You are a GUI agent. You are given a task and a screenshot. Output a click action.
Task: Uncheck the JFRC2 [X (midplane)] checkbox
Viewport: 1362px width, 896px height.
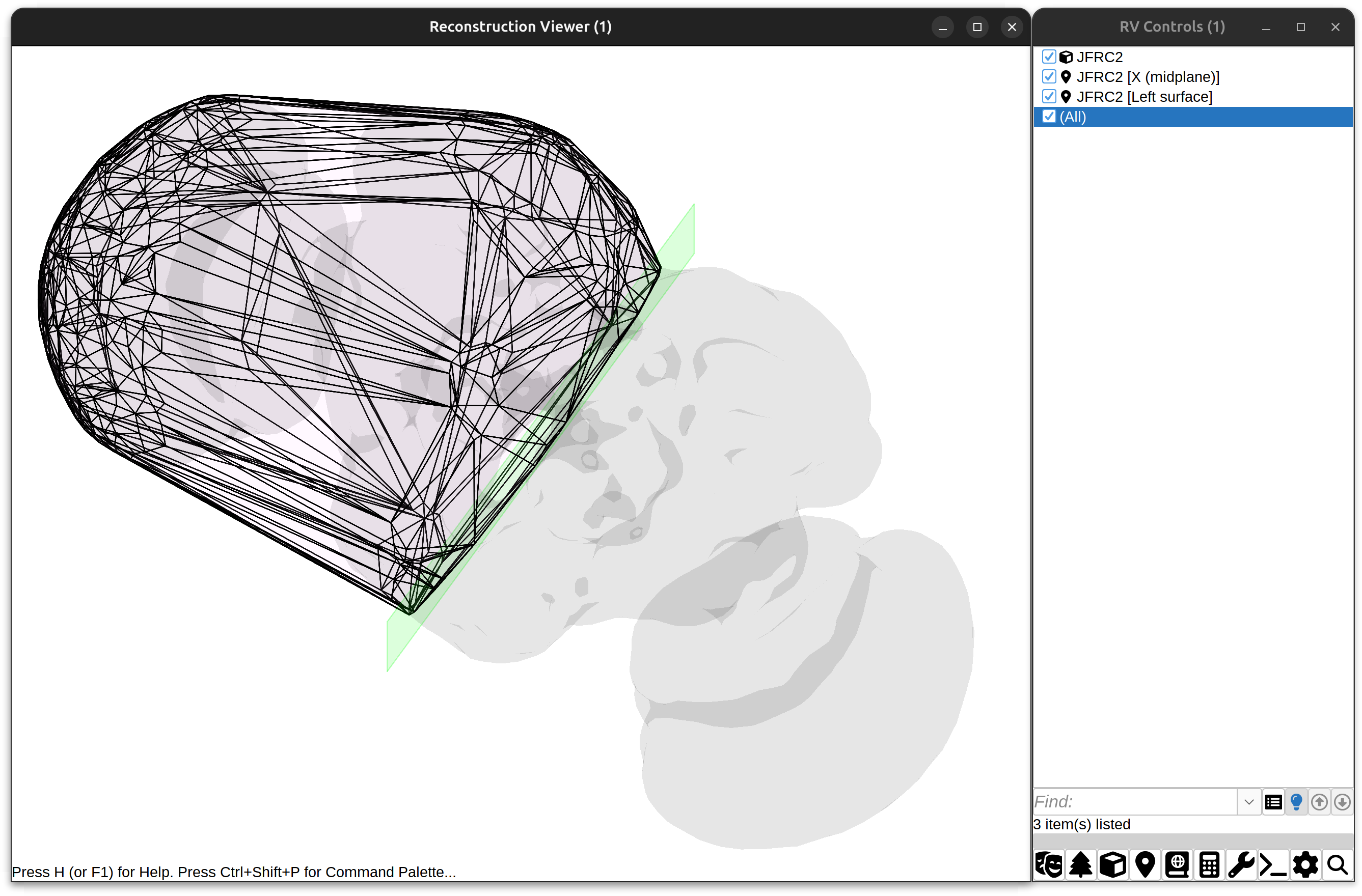(x=1049, y=77)
